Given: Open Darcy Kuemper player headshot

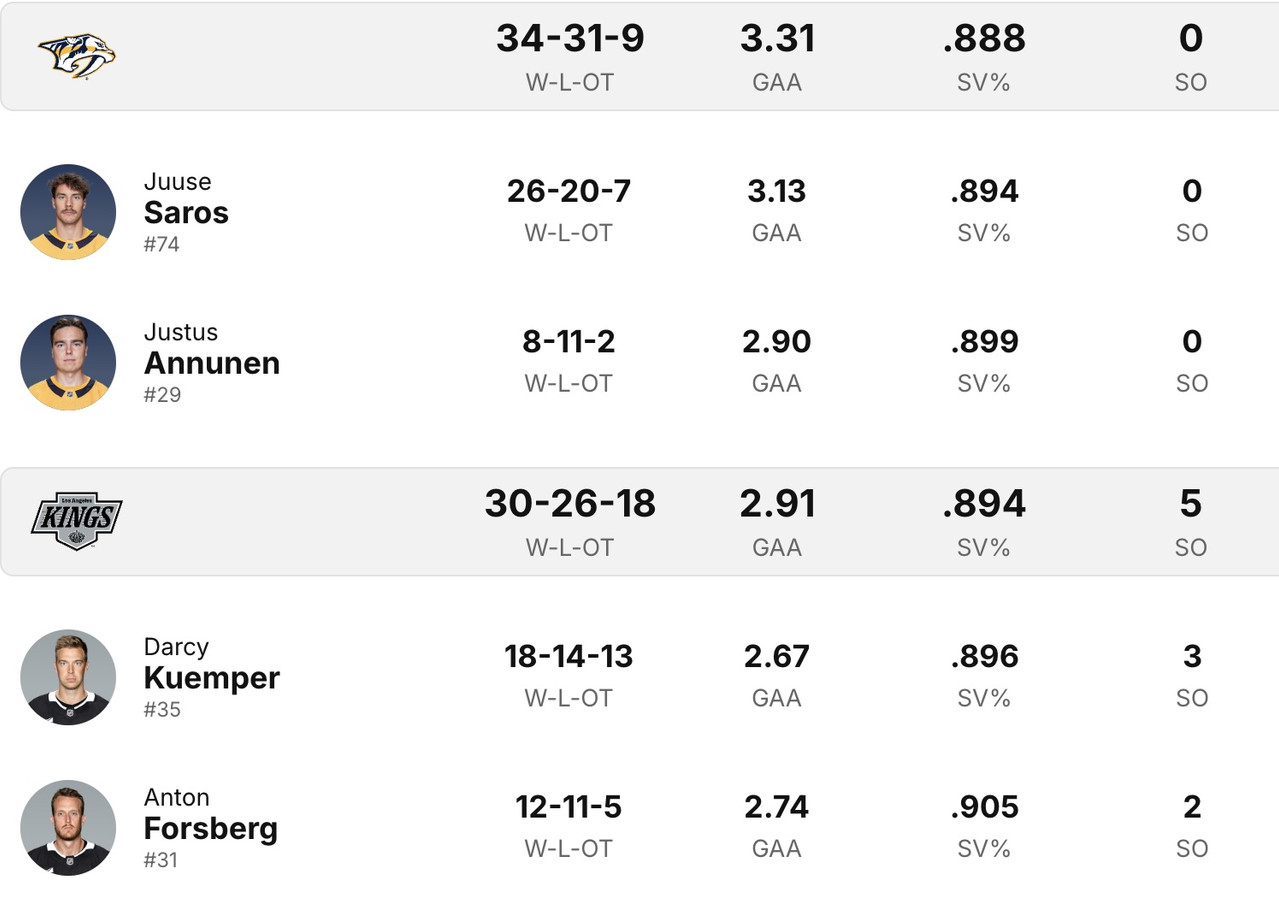Looking at the screenshot, I should (68, 677).
